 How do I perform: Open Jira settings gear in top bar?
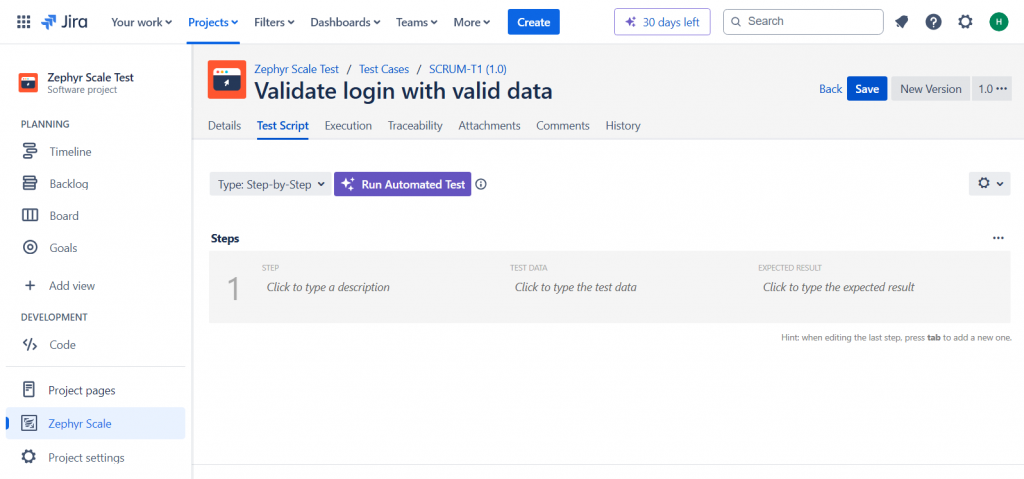click(965, 21)
